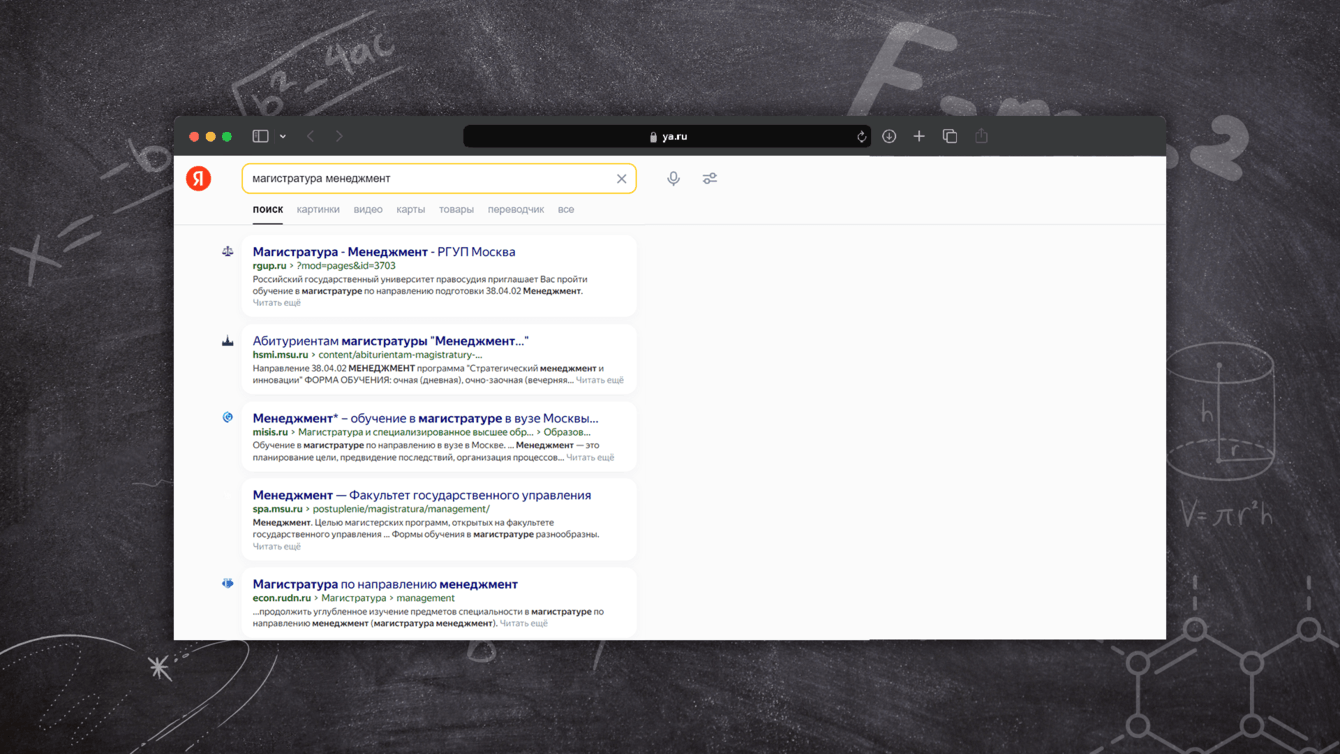Image resolution: width=1340 pixels, height=754 pixels.
Task: Switch to the 'видео' tab
Action: pos(368,210)
